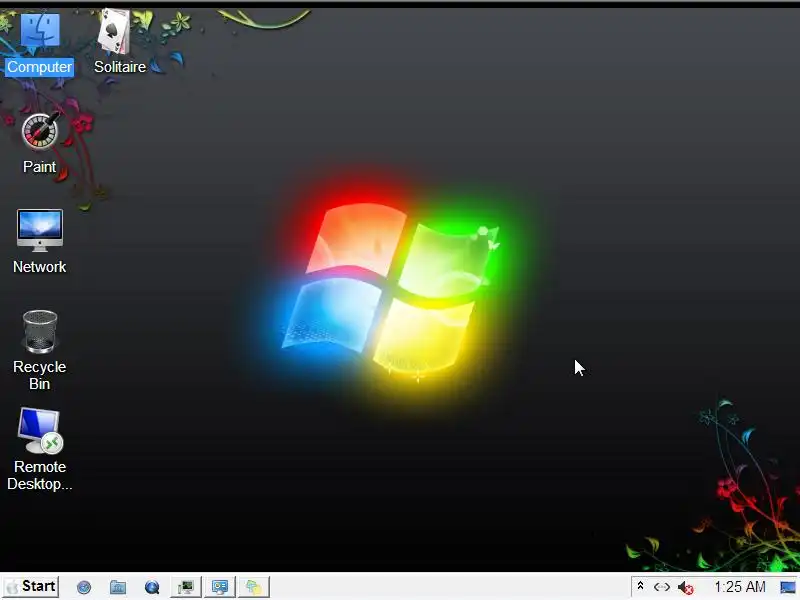Click the taskbar button with yellow-green icon
The image size is (800, 600).
[254, 587]
